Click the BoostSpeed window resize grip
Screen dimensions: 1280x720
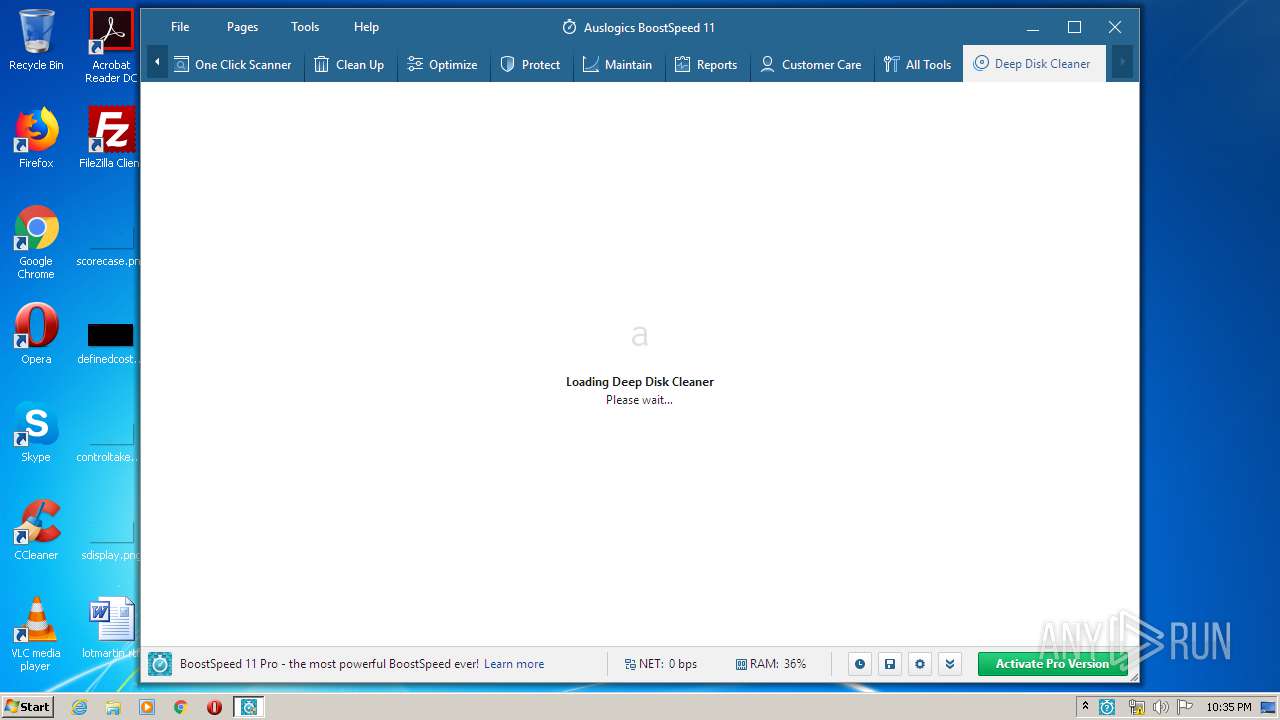[1132, 677]
